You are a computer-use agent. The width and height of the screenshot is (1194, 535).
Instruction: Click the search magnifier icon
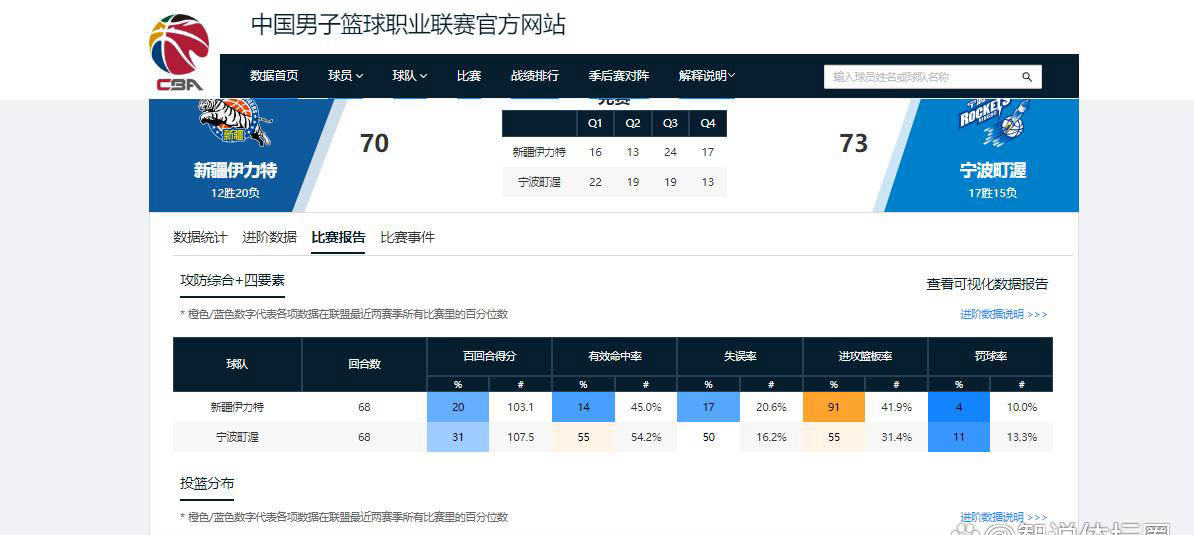point(1026,77)
